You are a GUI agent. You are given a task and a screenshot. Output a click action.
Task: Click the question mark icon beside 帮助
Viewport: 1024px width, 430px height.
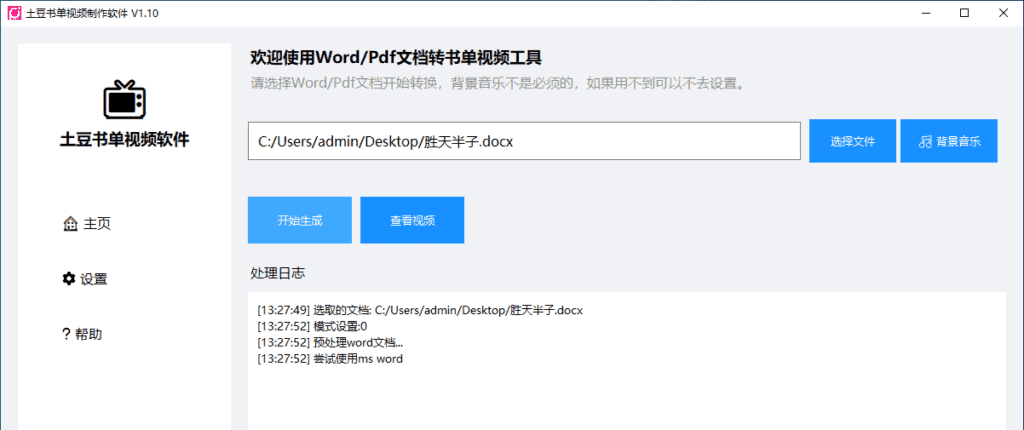click(x=66, y=334)
